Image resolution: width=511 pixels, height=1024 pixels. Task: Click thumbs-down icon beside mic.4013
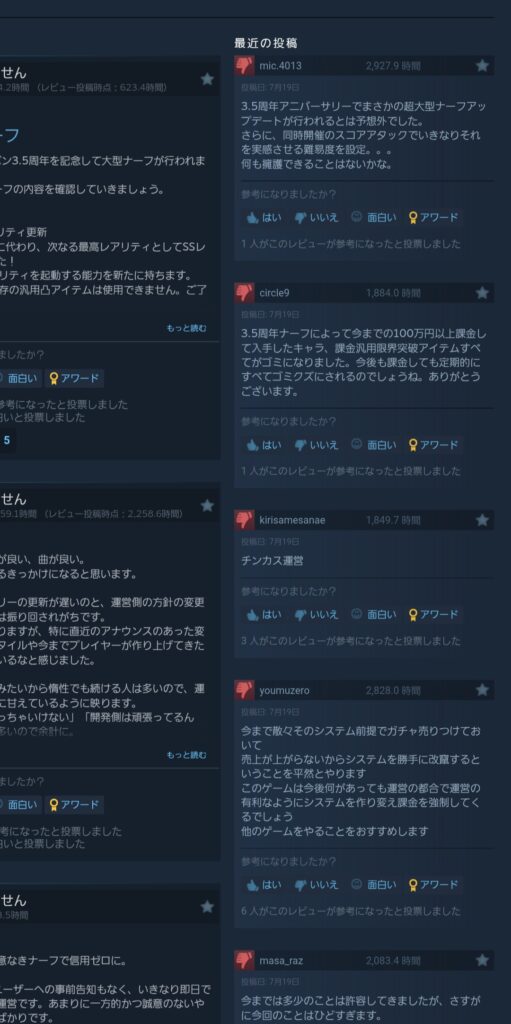click(x=244, y=65)
